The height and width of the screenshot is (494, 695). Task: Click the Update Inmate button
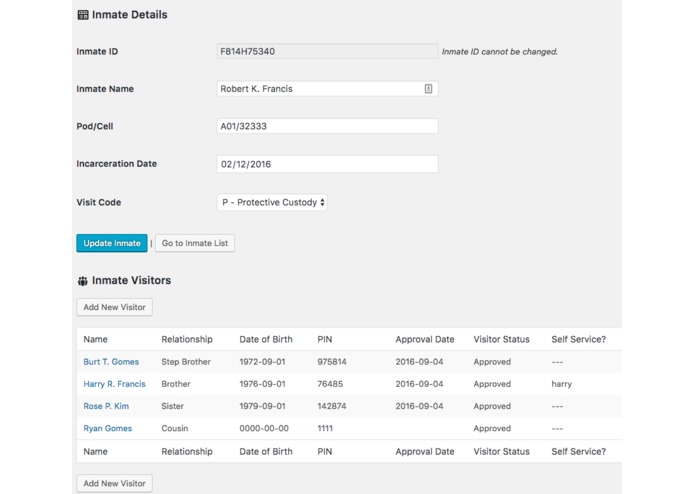point(112,243)
